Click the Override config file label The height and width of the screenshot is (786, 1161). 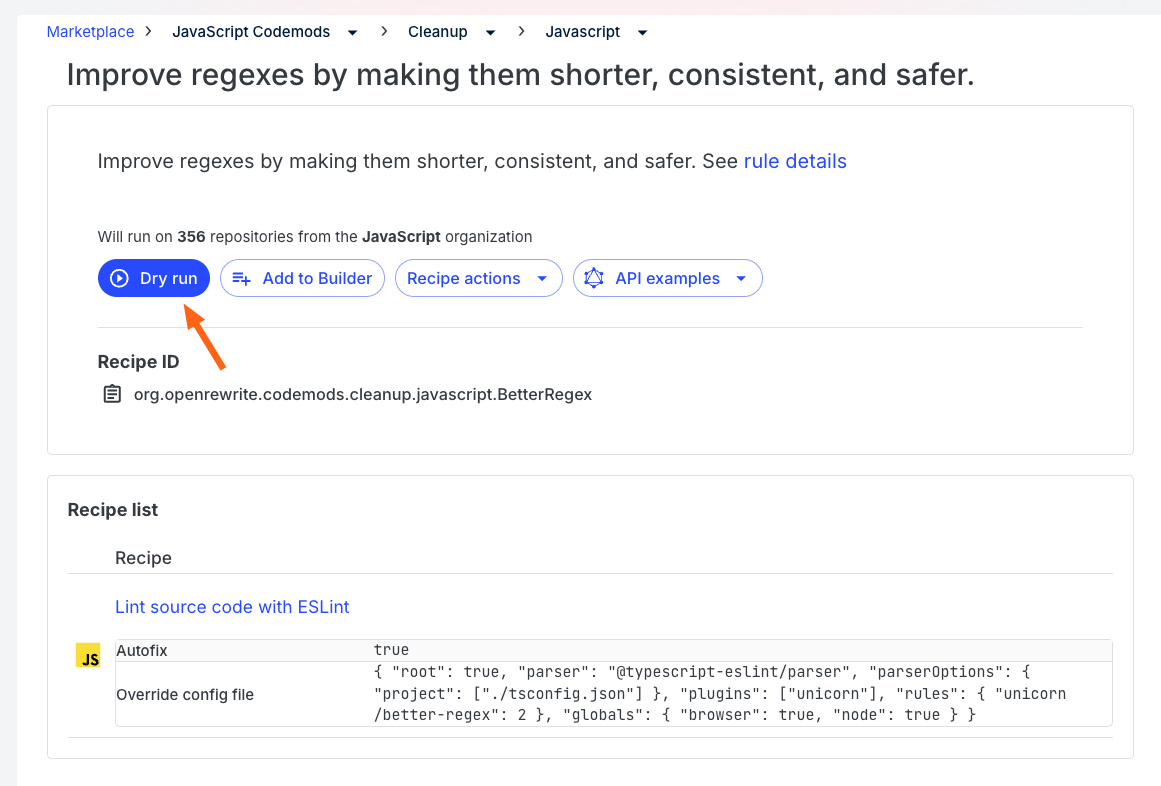[185, 694]
